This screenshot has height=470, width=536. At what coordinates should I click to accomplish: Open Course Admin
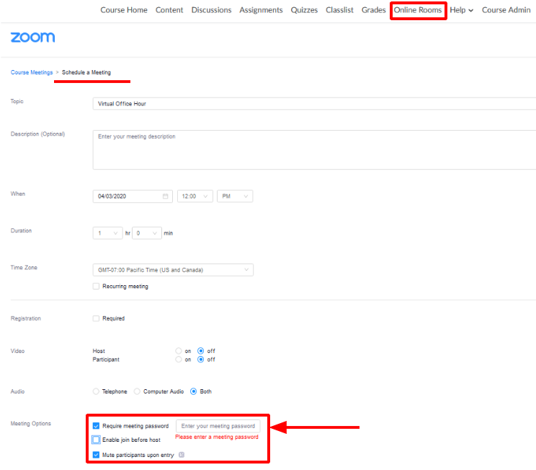tap(506, 10)
